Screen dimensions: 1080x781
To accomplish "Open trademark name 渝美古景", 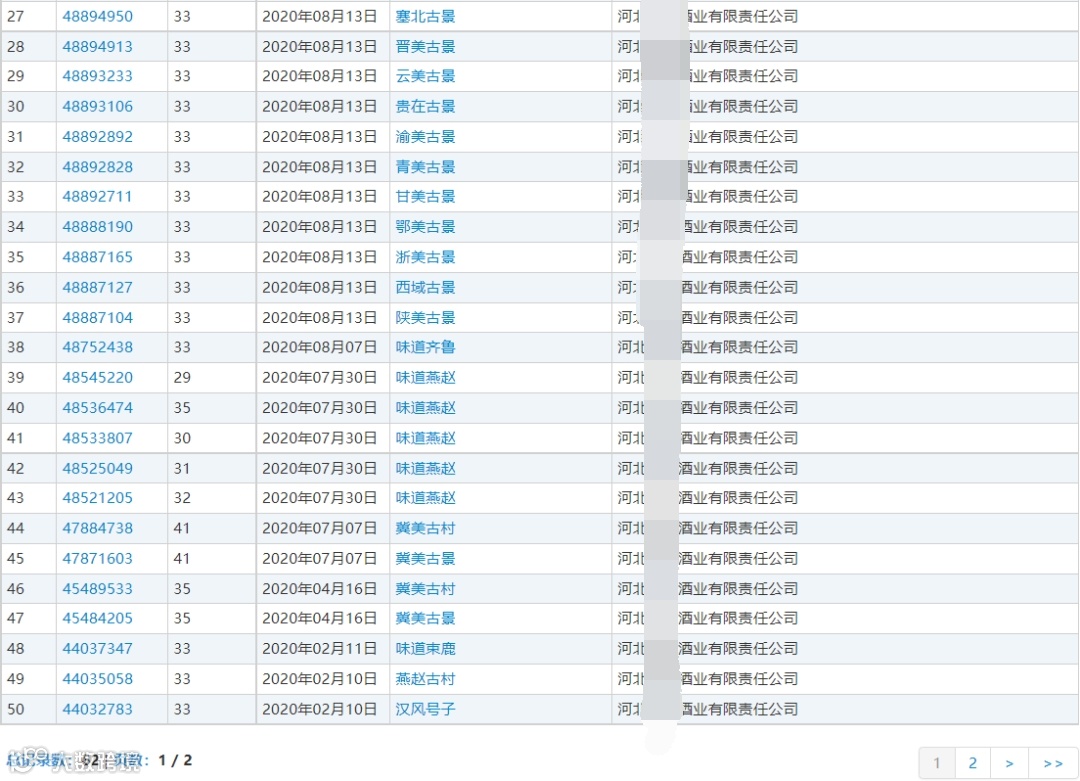I will pyautogui.click(x=425, y=137).
